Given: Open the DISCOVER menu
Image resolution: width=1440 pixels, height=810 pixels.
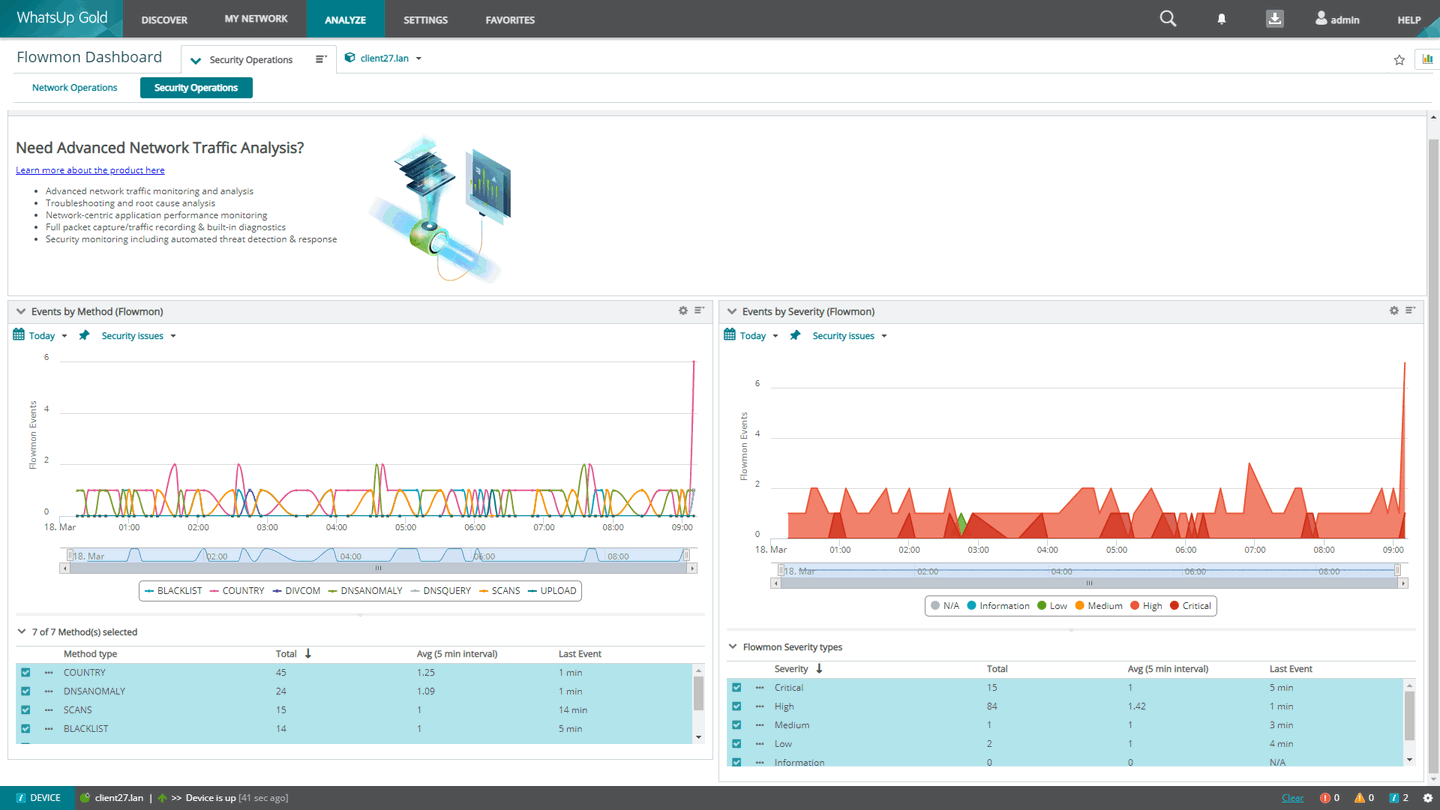Looking at the screenshot, I should pyautogui.click(x=164, y=20).
